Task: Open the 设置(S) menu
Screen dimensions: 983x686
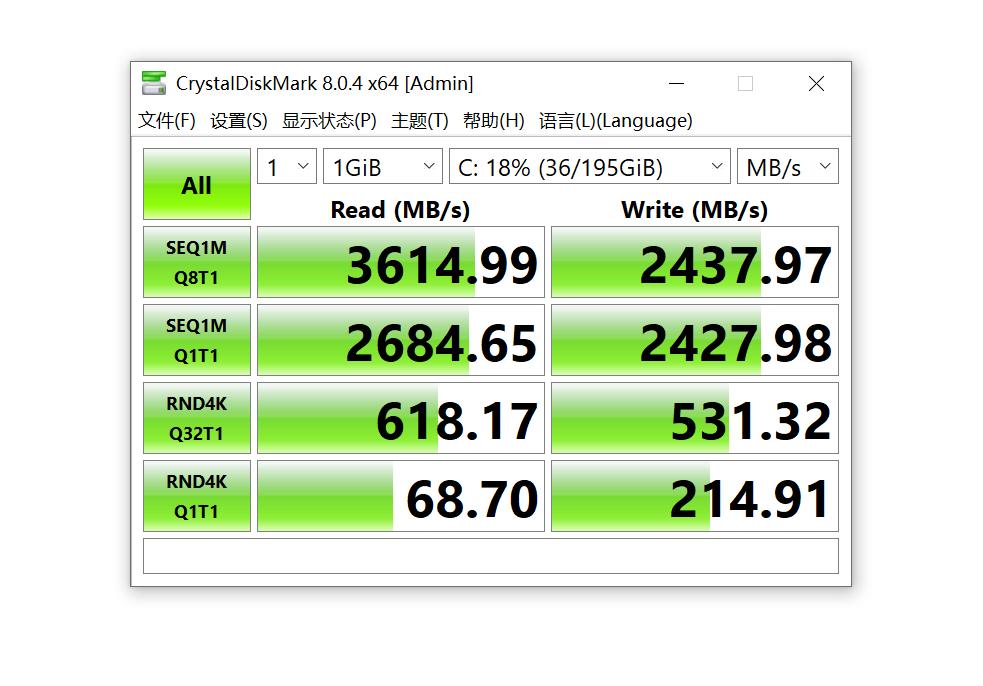Action: pos(238,121)
